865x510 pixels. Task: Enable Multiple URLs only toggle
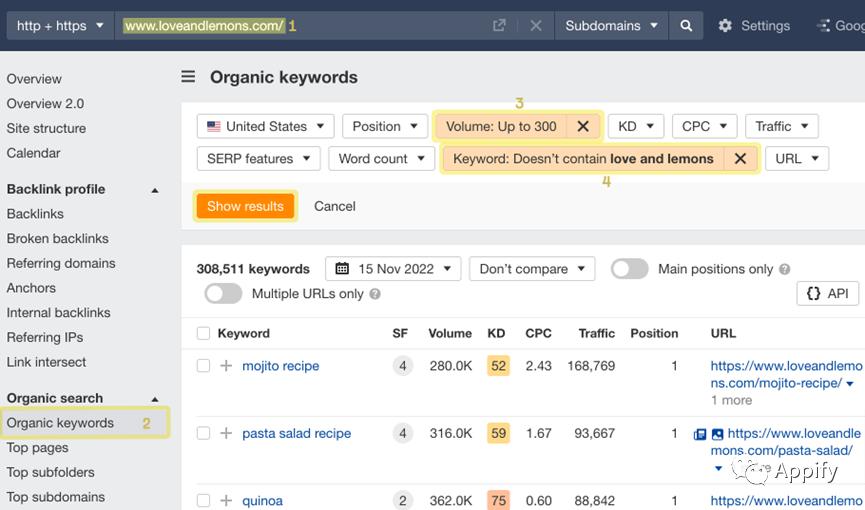coord(223,294)
